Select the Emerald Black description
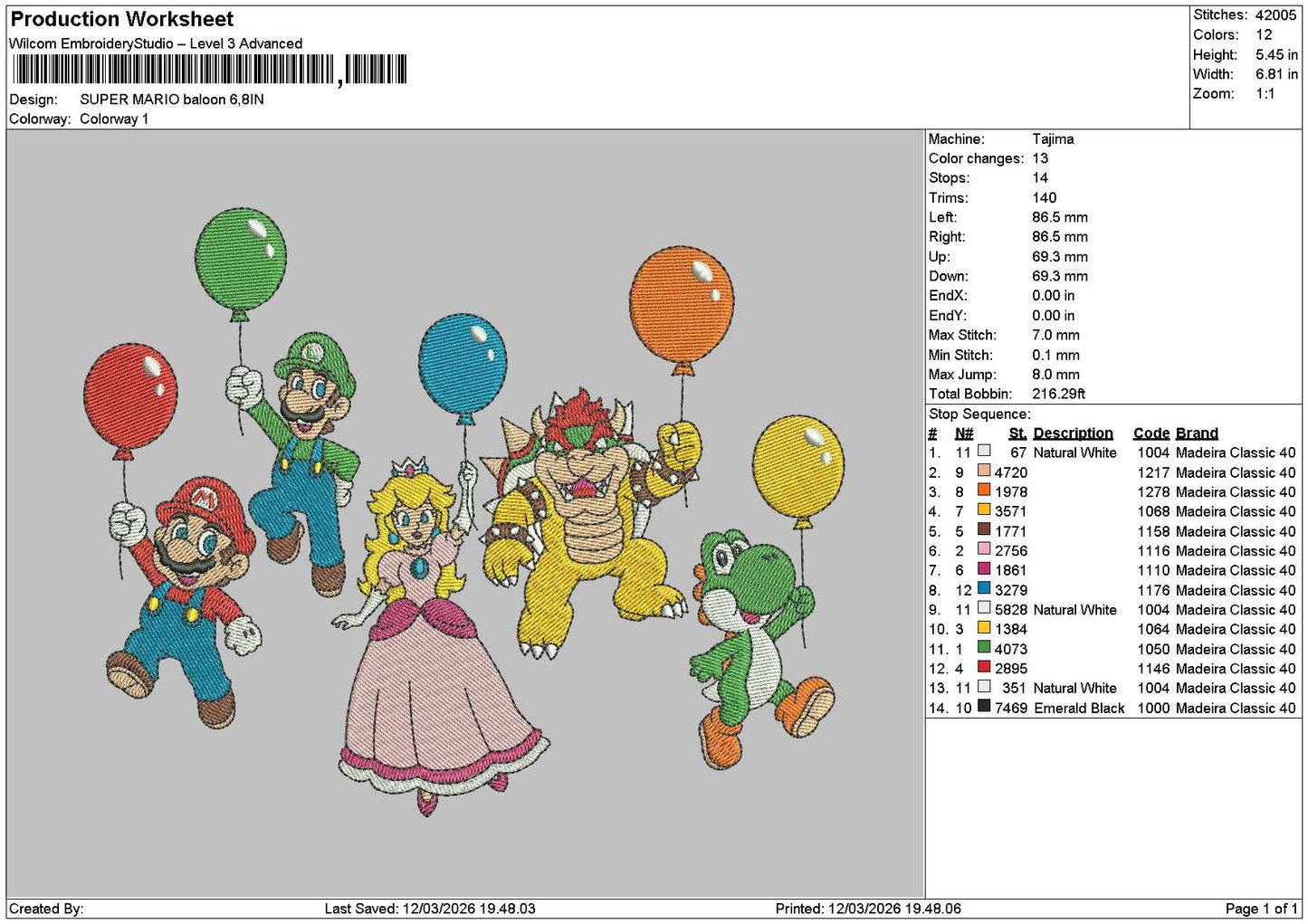This screenshot has height=924, width=1308. [1079, 708]
